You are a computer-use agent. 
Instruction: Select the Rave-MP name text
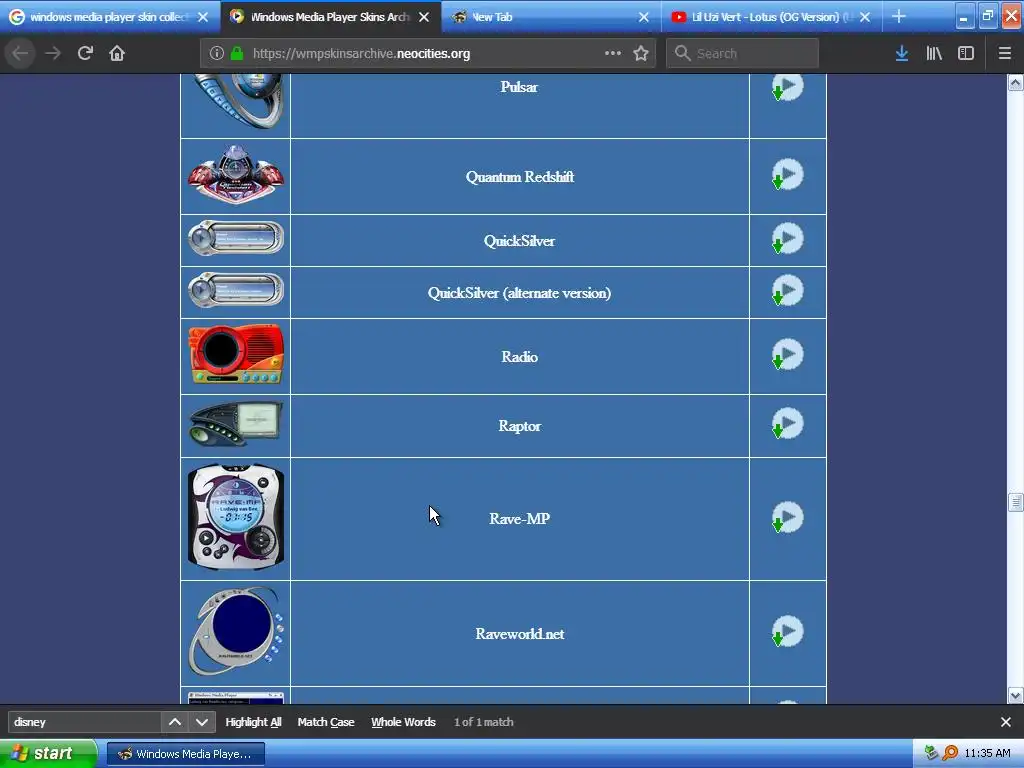point(520,519)
